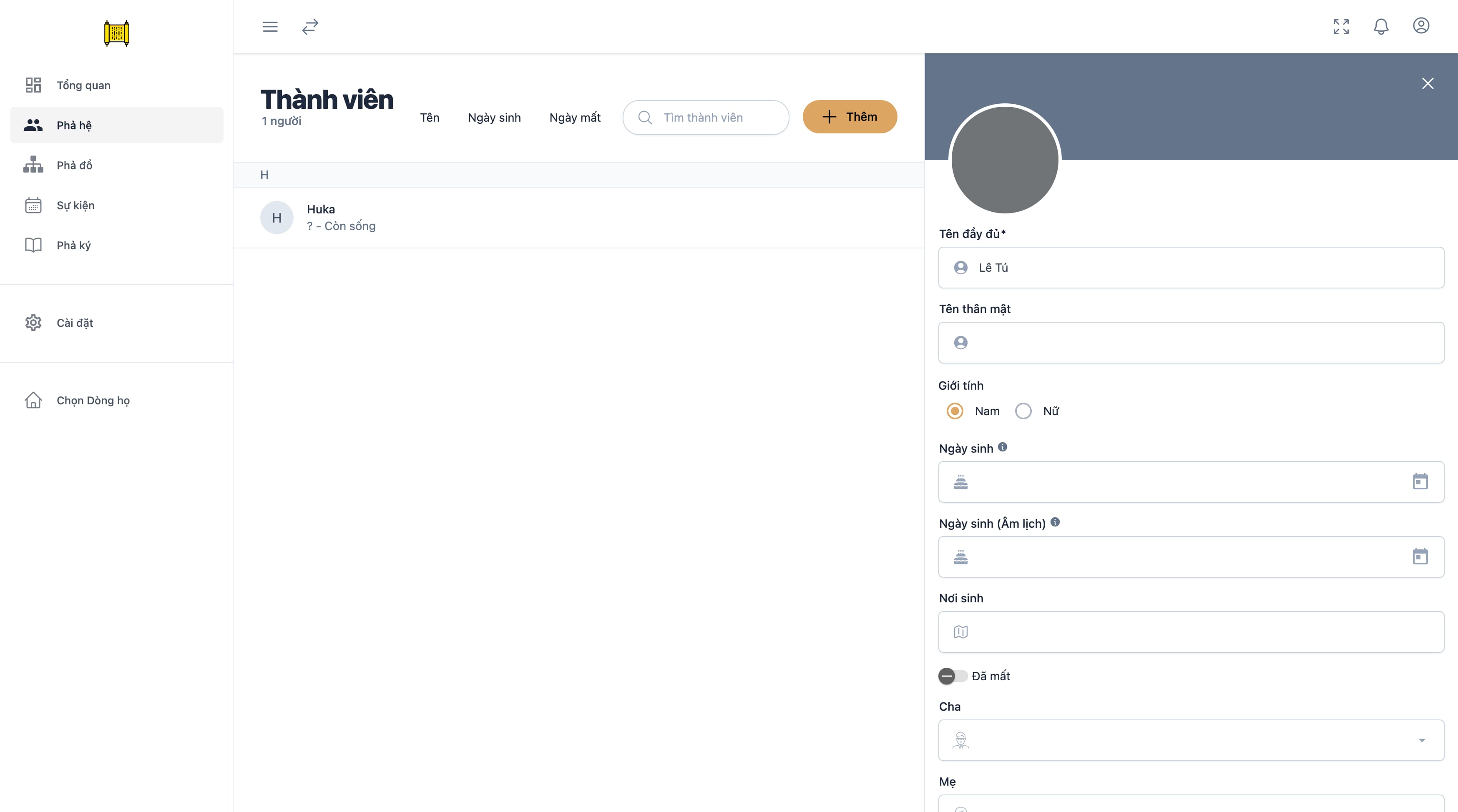Click the swap arrows icon in header
The image size is (1458, 812).
tap(309, 27)
